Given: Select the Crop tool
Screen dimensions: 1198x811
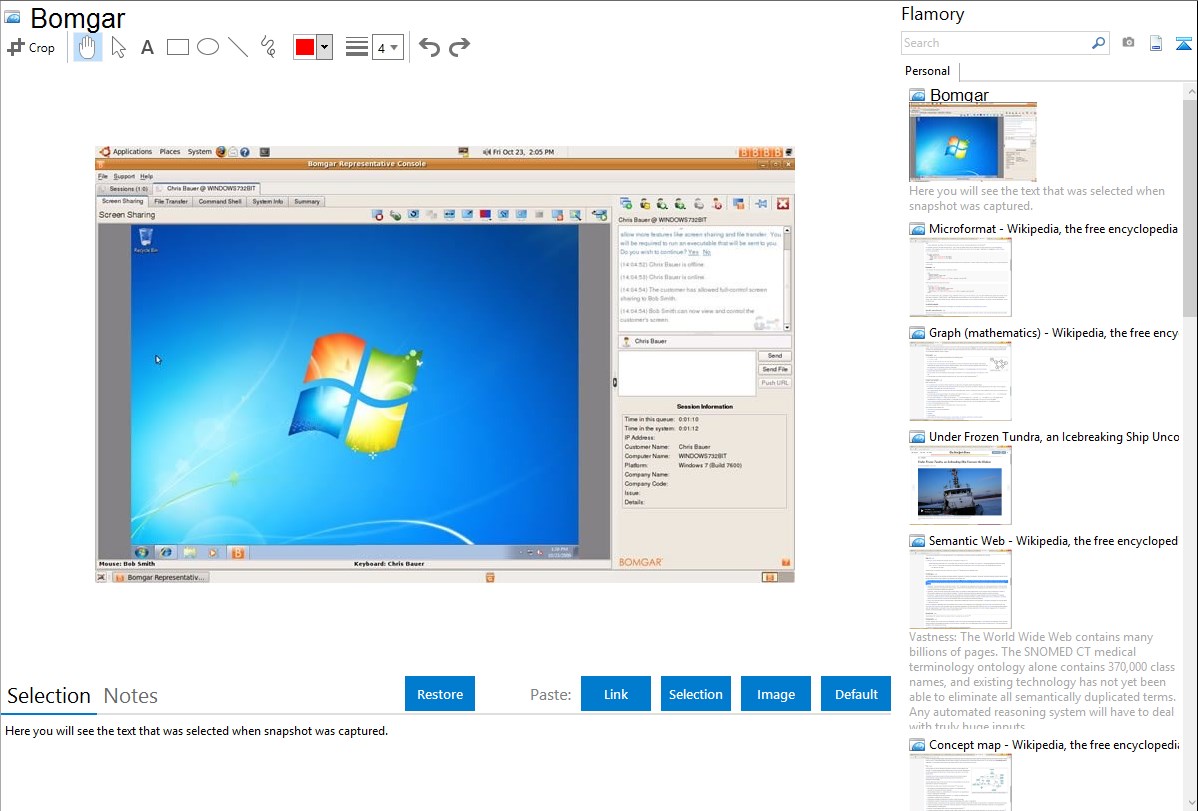Looking at the screenshot, I should 31,47.
